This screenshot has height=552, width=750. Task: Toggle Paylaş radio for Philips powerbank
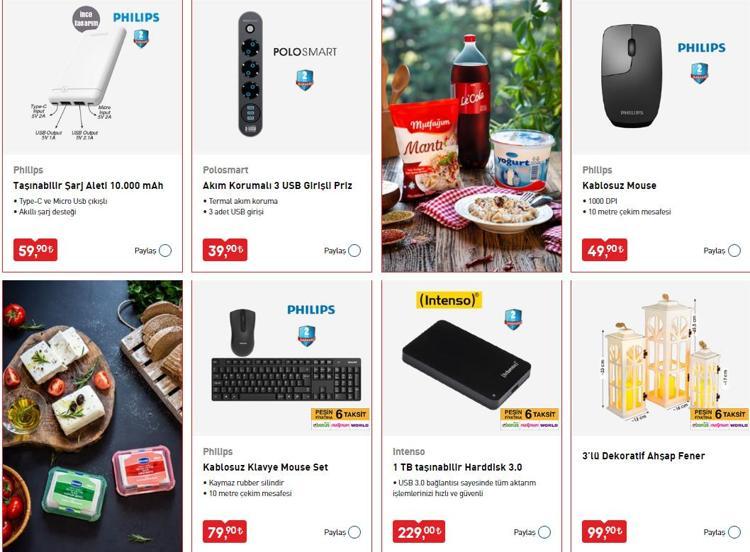pyautogui.click(x=165, y=251)
